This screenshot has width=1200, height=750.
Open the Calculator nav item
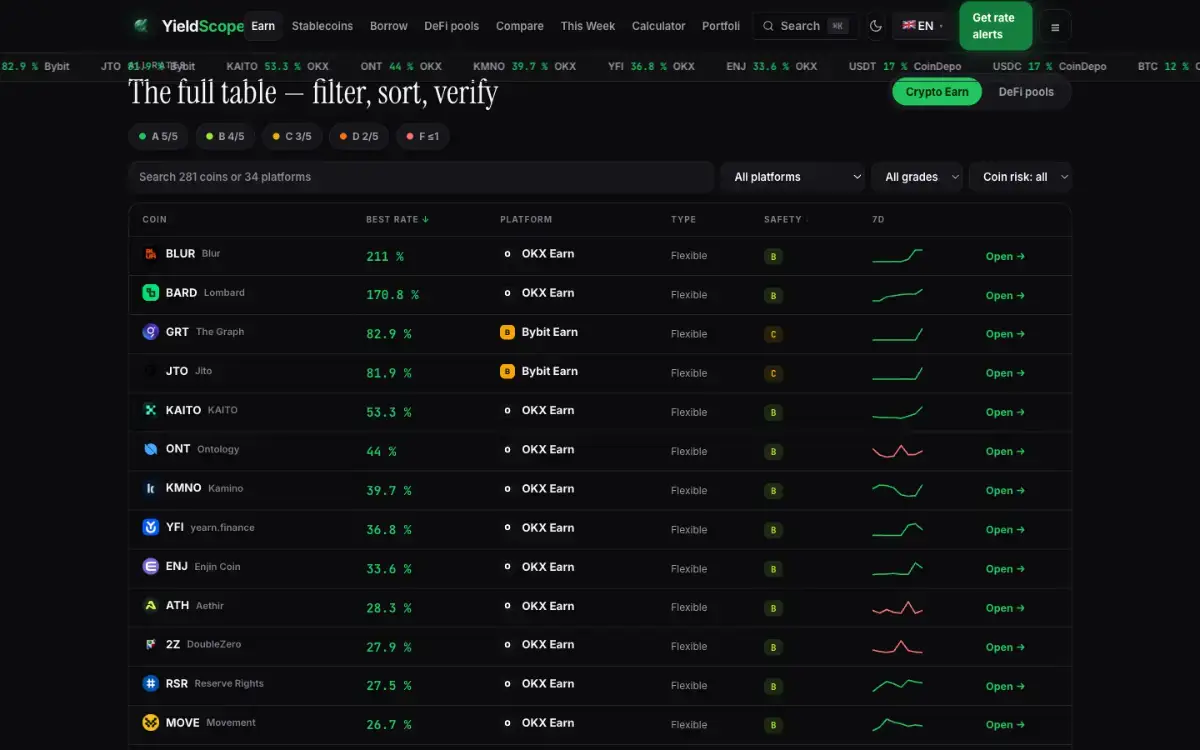[659, 26]
